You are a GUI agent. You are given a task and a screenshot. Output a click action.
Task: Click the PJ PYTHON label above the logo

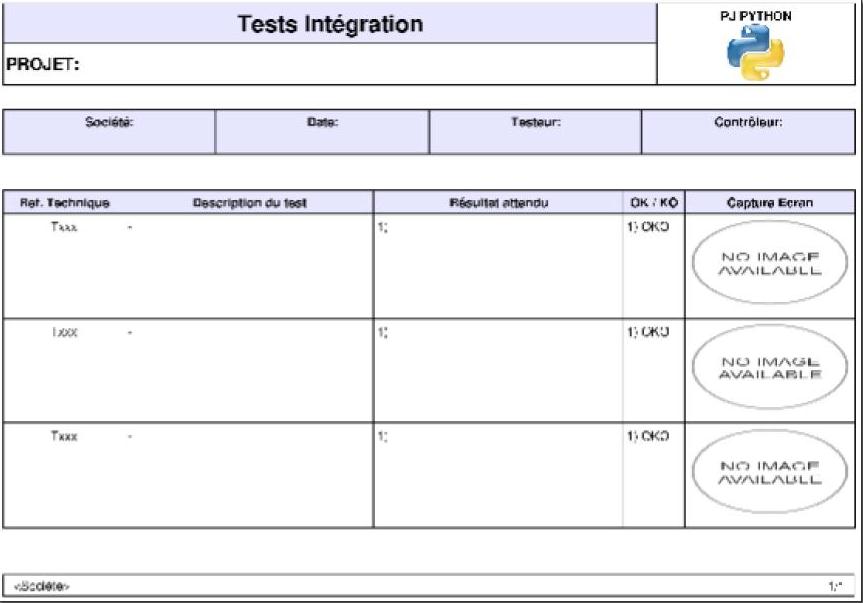pos(755,17)
